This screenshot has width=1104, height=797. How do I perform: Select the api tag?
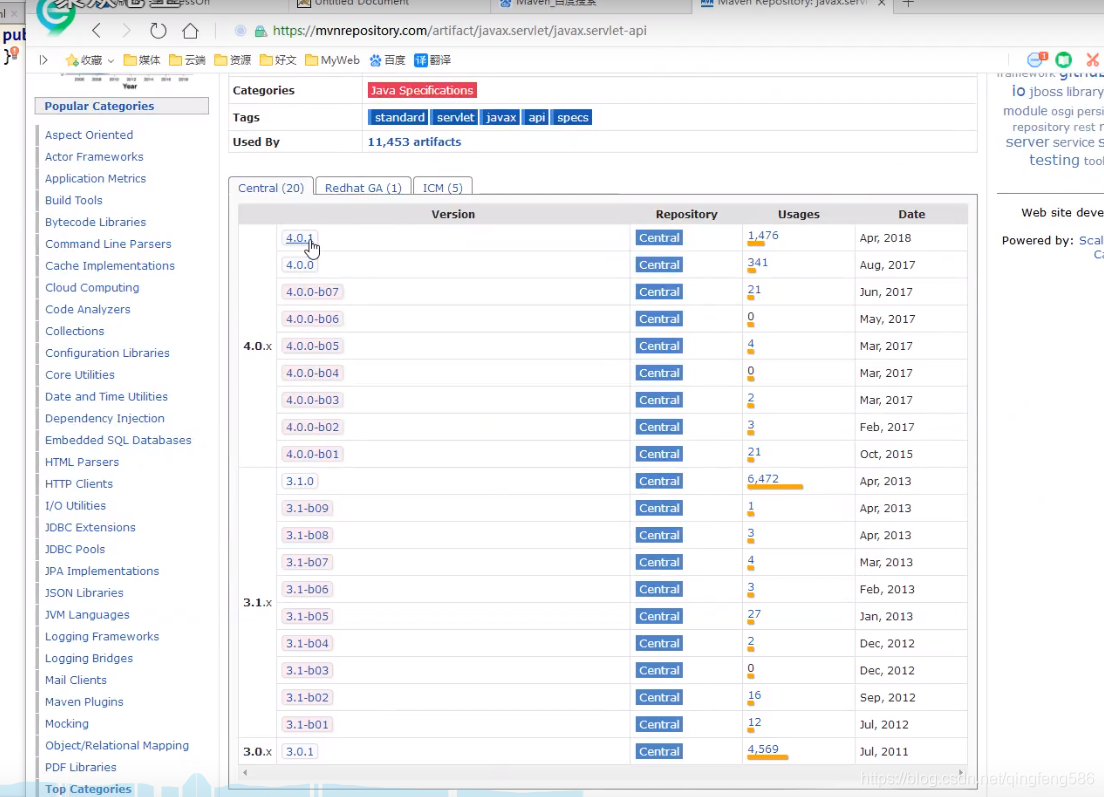click(x=537, y=117)
